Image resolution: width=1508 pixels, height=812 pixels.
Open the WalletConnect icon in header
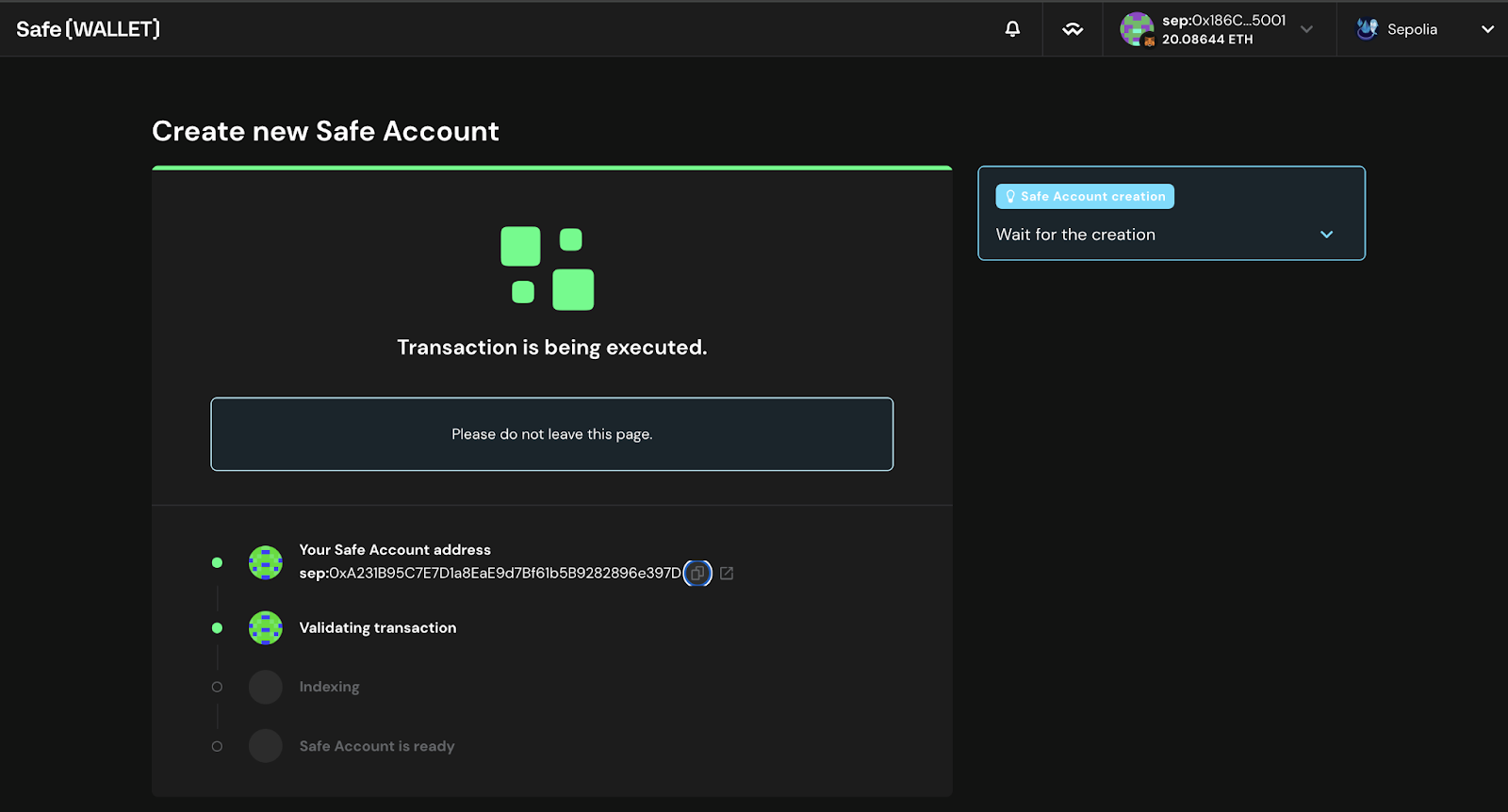coord(1073,29)
